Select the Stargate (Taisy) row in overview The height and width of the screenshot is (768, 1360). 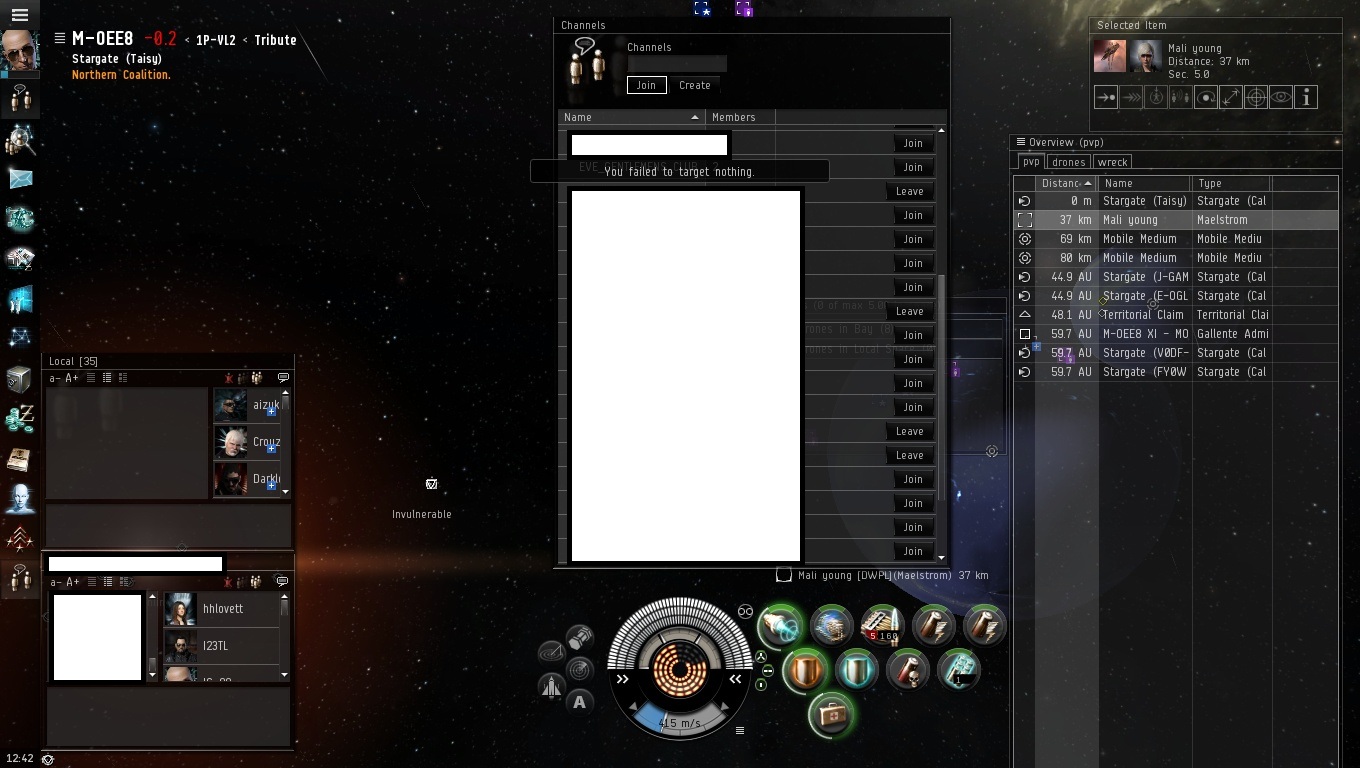coord(1176,201)
